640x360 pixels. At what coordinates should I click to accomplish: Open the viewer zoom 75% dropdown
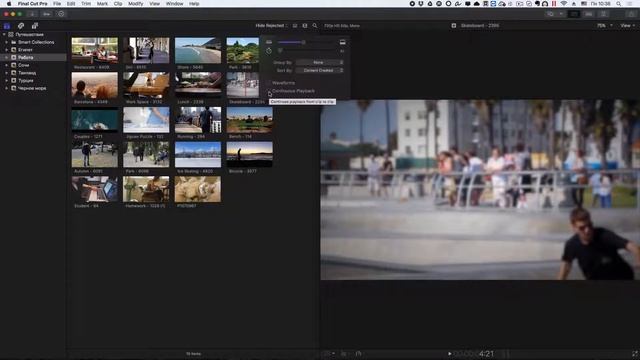pos(604,26)
